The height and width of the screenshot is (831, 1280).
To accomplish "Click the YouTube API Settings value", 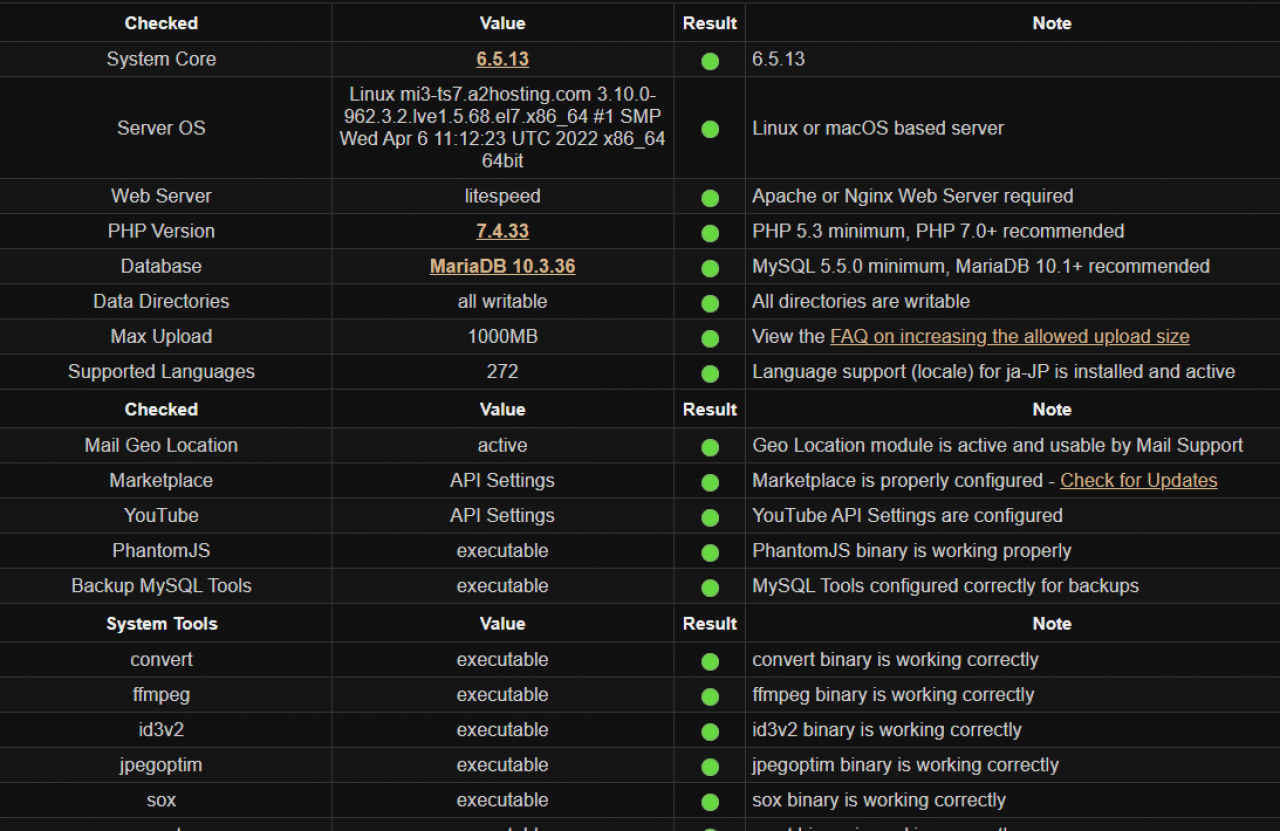I will coord(502,515).
